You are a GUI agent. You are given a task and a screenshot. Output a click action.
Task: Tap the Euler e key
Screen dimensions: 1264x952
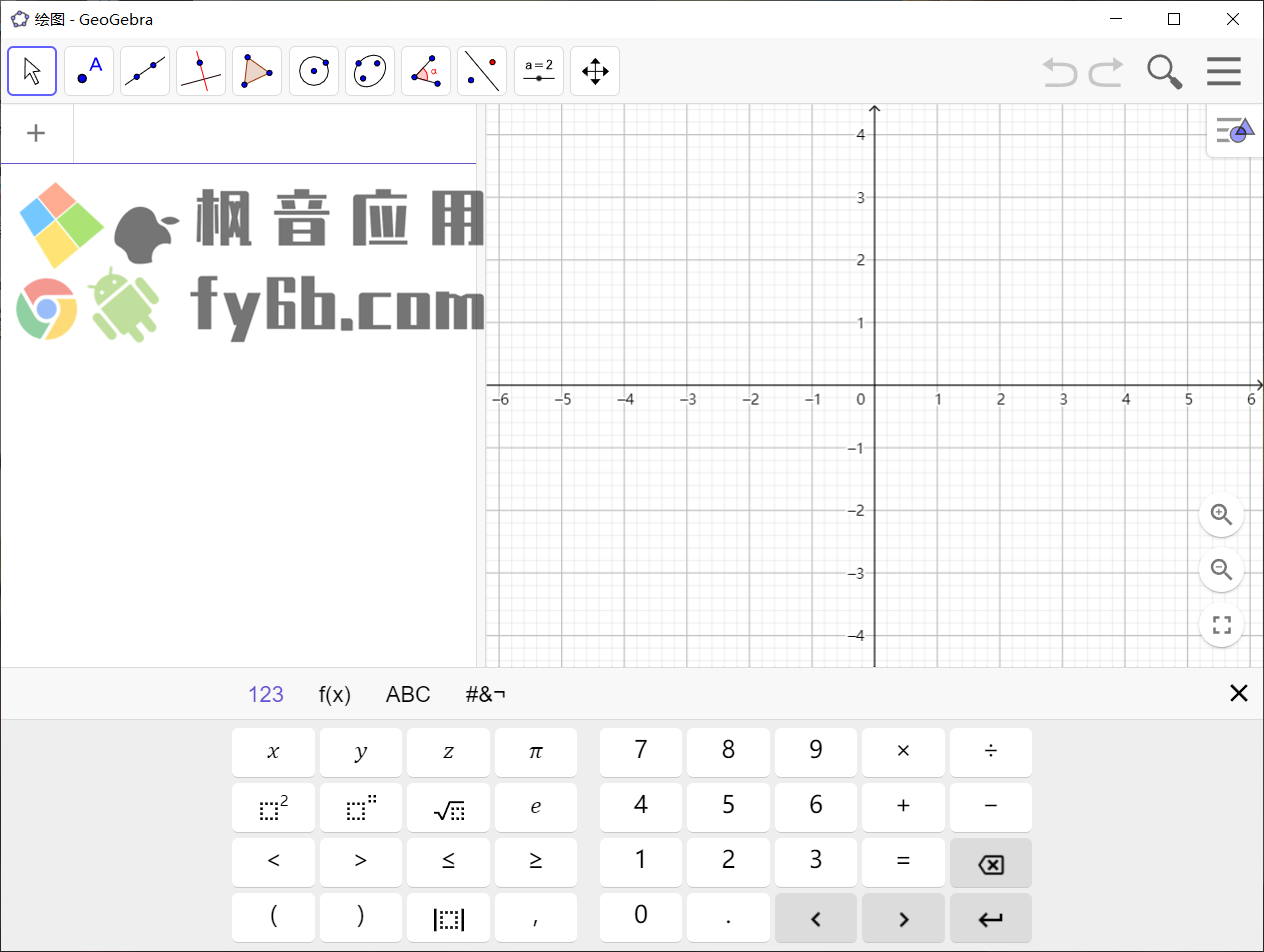point(536,807)
